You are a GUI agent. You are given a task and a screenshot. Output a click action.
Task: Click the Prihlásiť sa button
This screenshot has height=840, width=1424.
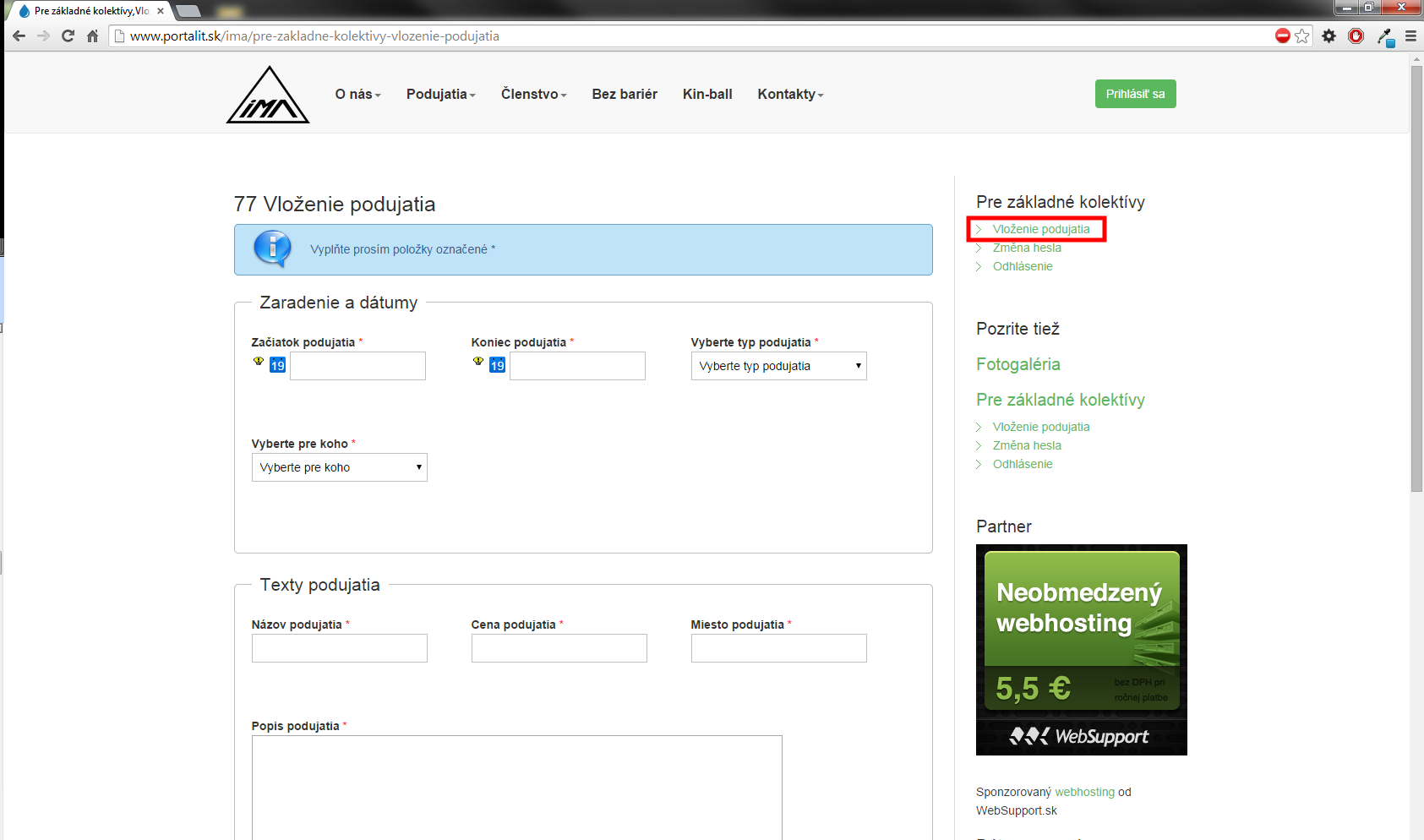tap(1135, 94)
